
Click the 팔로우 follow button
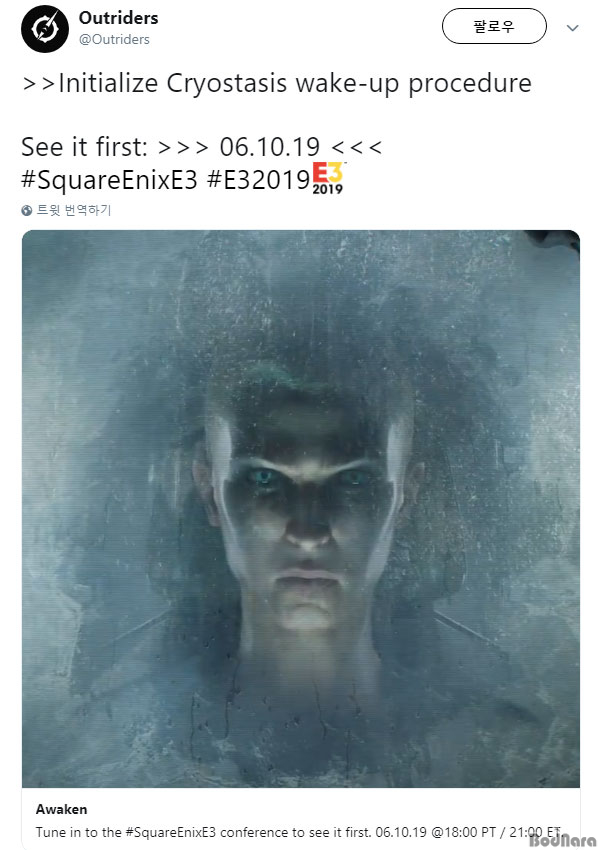pyautogui.click(x=494, y=26)
